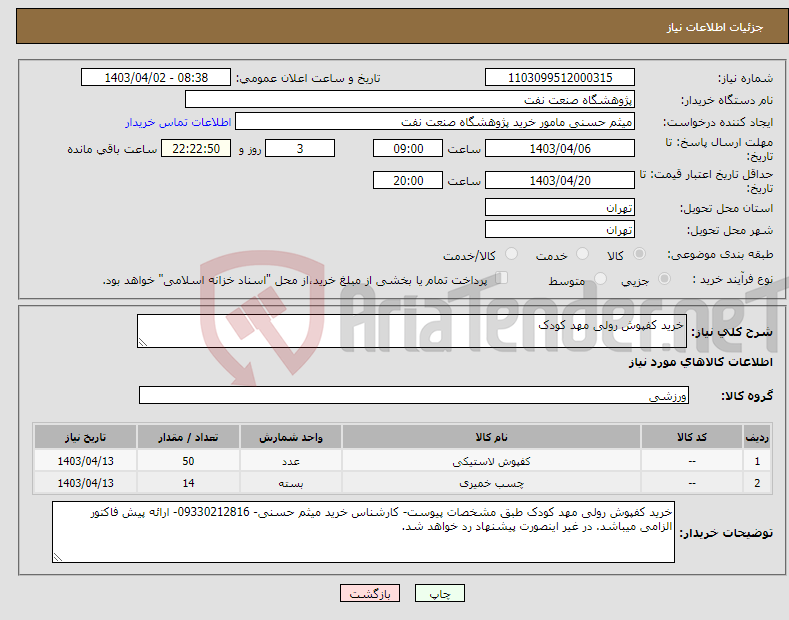
Task: Click the price validity date 1403/04/20 field
Action: (560, 180)
